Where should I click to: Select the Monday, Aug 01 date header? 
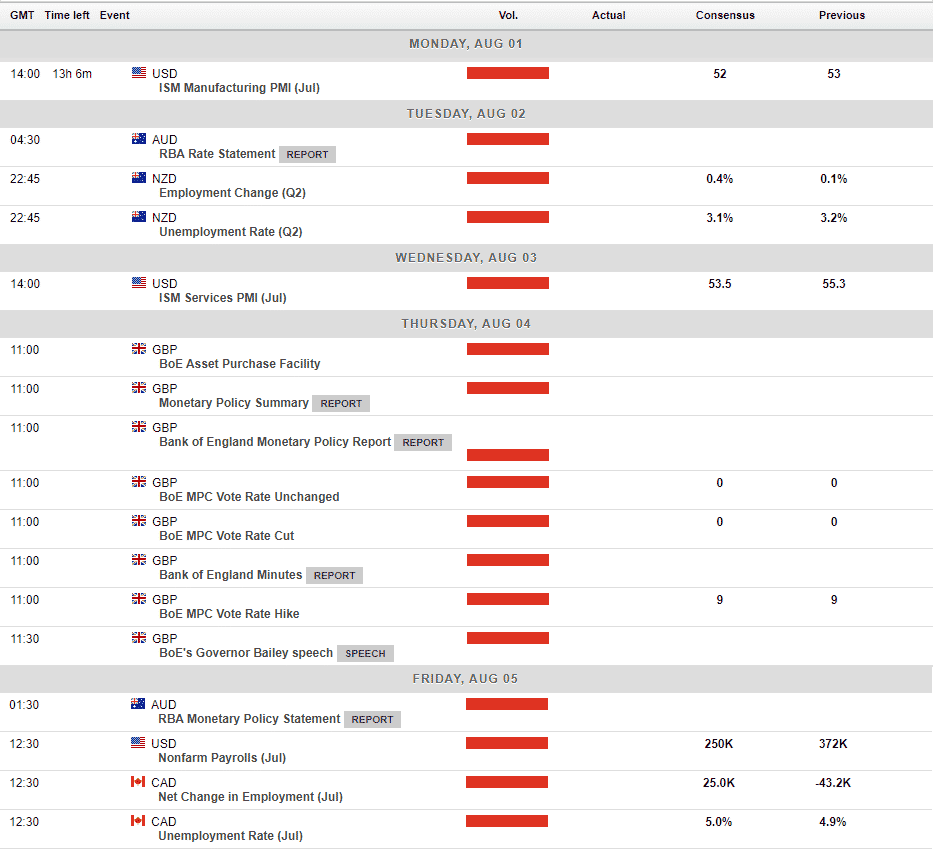(x=466, y=44)
